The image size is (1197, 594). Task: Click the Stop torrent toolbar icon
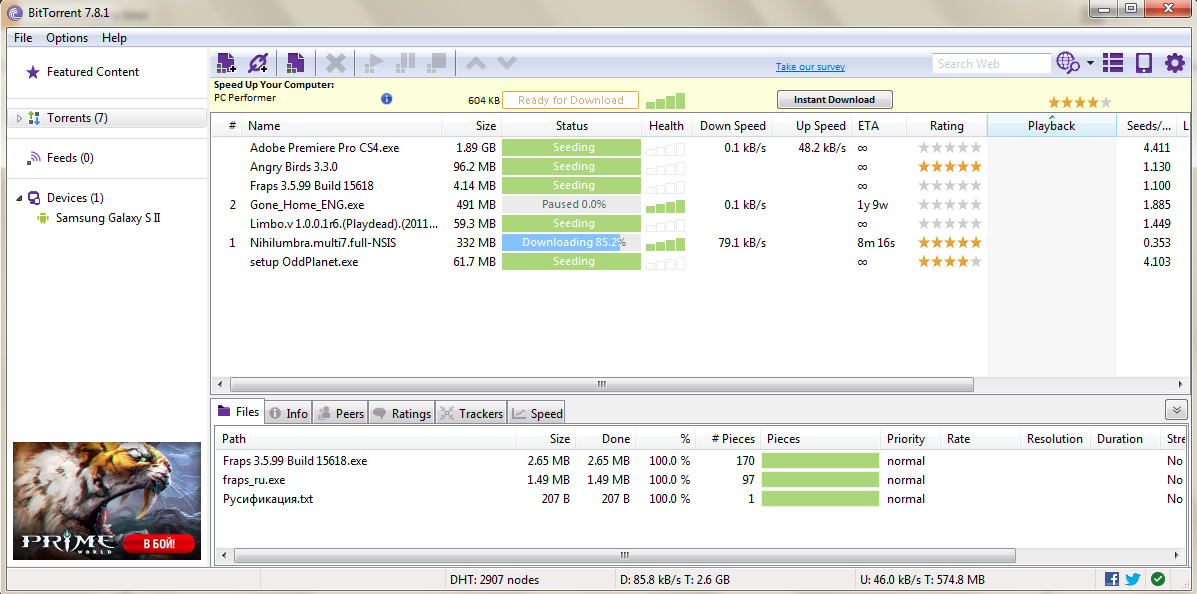(437, 63)
